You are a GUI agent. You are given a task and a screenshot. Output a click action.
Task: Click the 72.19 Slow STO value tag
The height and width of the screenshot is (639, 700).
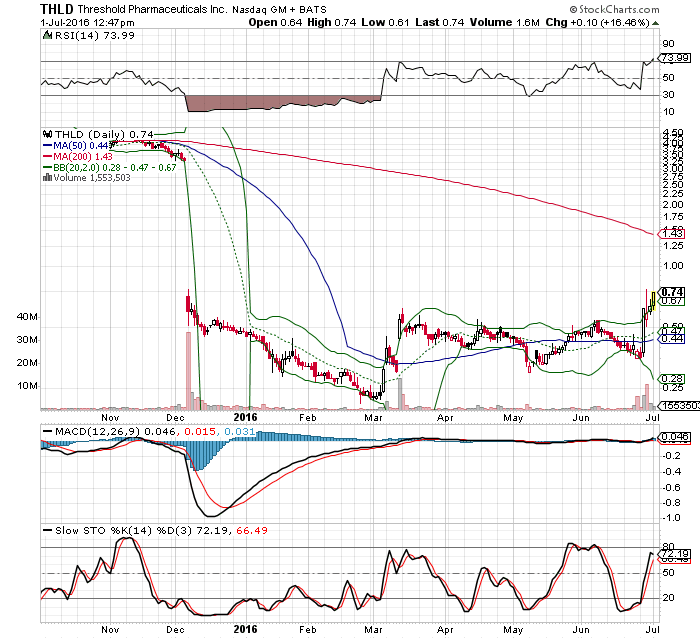670,553
